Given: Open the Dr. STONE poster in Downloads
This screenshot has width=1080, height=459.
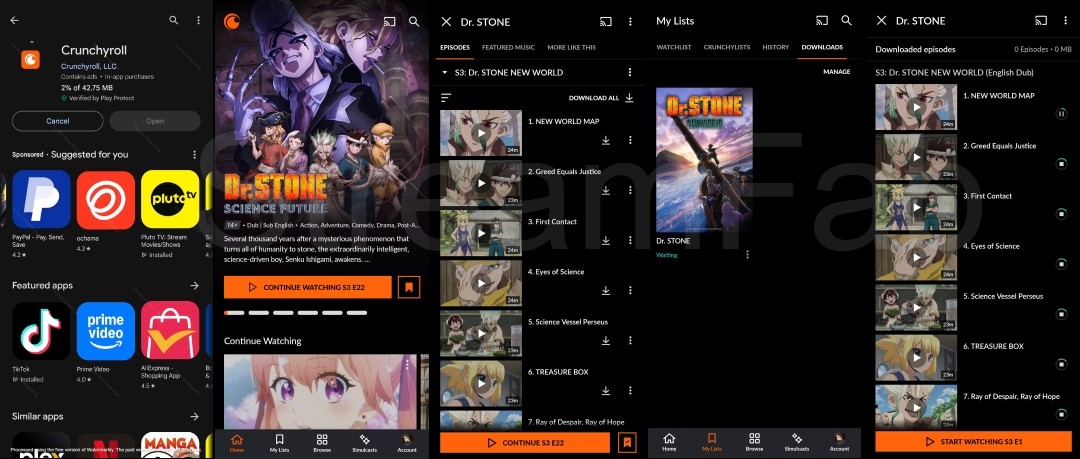Looking at the screenshot, I should [704, 160].
